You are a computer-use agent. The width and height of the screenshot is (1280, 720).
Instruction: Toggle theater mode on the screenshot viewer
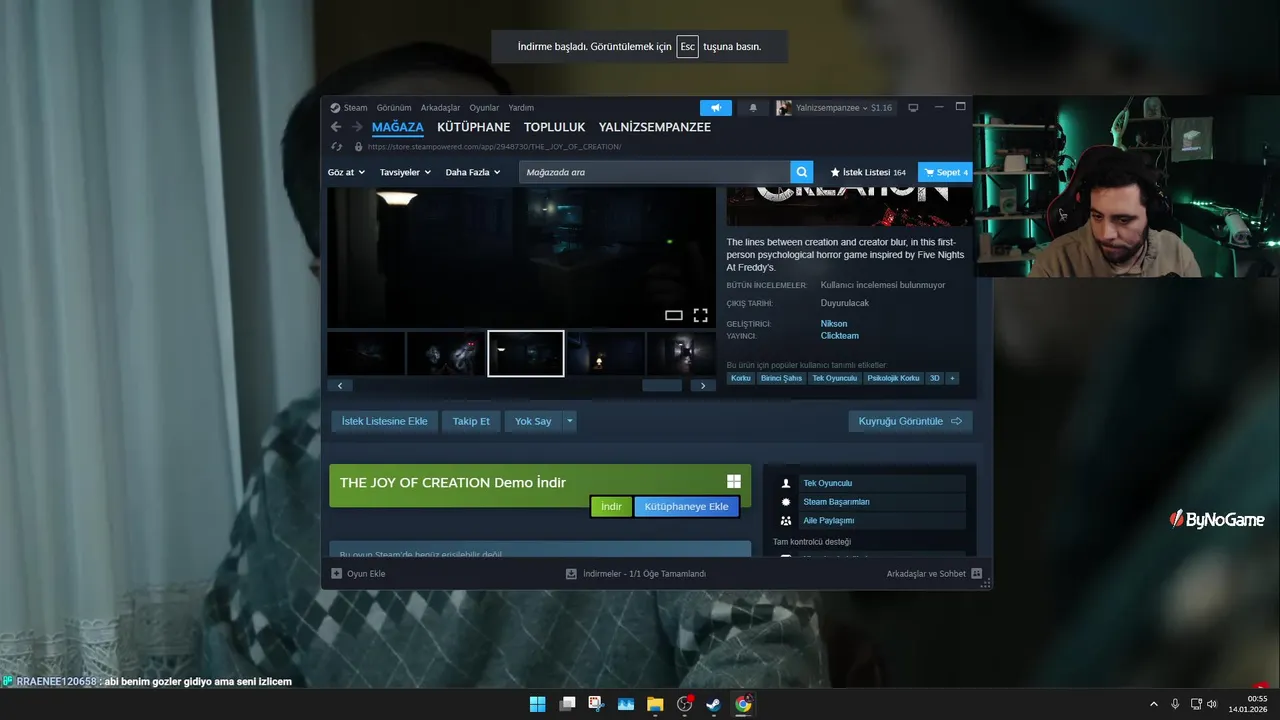(674, 315)
